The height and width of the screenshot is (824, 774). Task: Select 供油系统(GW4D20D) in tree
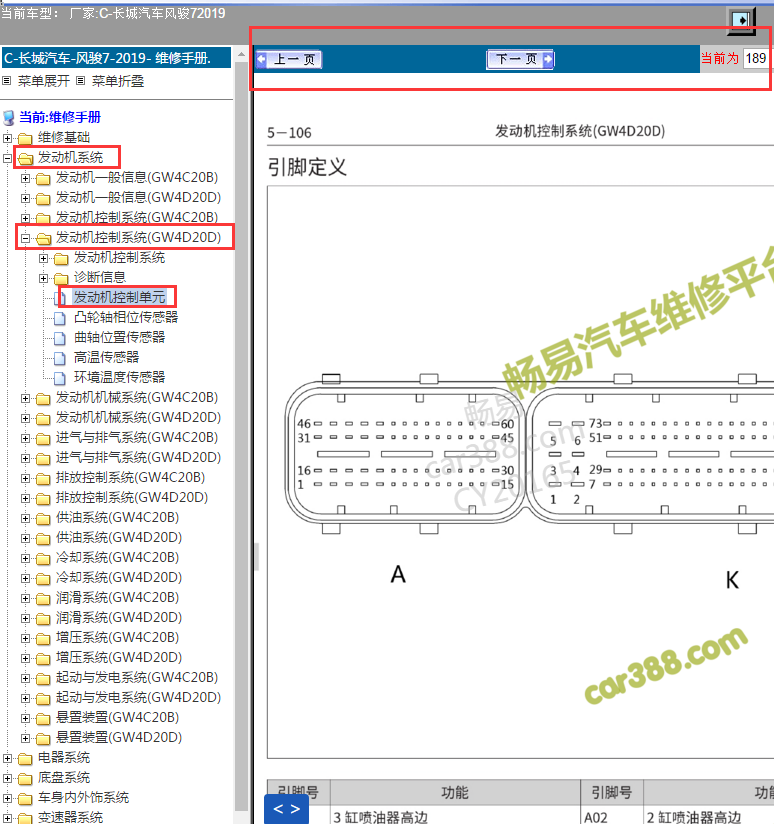click(119, 538)
